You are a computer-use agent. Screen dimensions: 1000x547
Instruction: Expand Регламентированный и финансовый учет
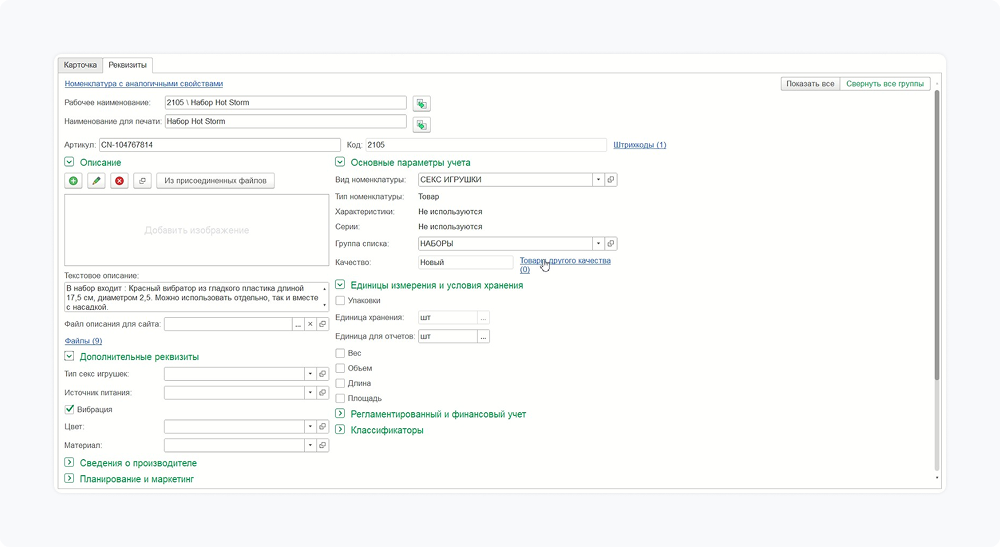pyautogui.click(x=340, y=414)
